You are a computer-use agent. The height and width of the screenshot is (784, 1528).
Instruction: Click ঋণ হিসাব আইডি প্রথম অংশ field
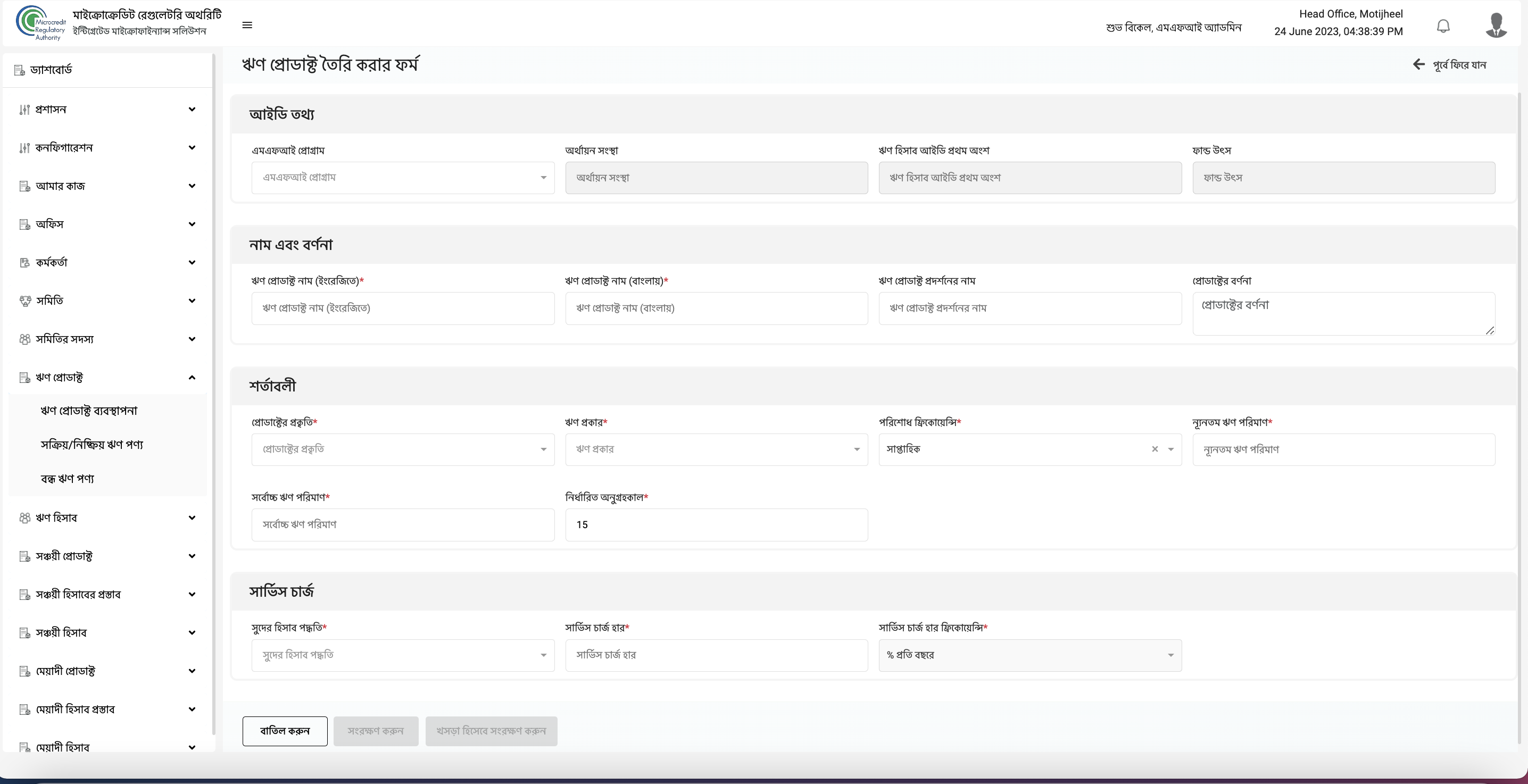tap(1029, 177)
